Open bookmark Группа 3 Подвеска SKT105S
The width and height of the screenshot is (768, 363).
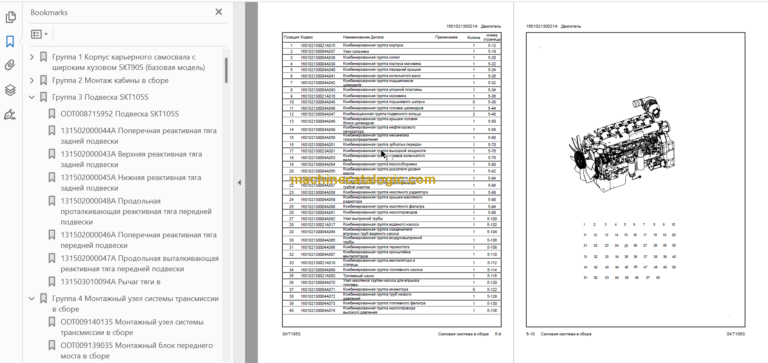(x=100, y=97)
